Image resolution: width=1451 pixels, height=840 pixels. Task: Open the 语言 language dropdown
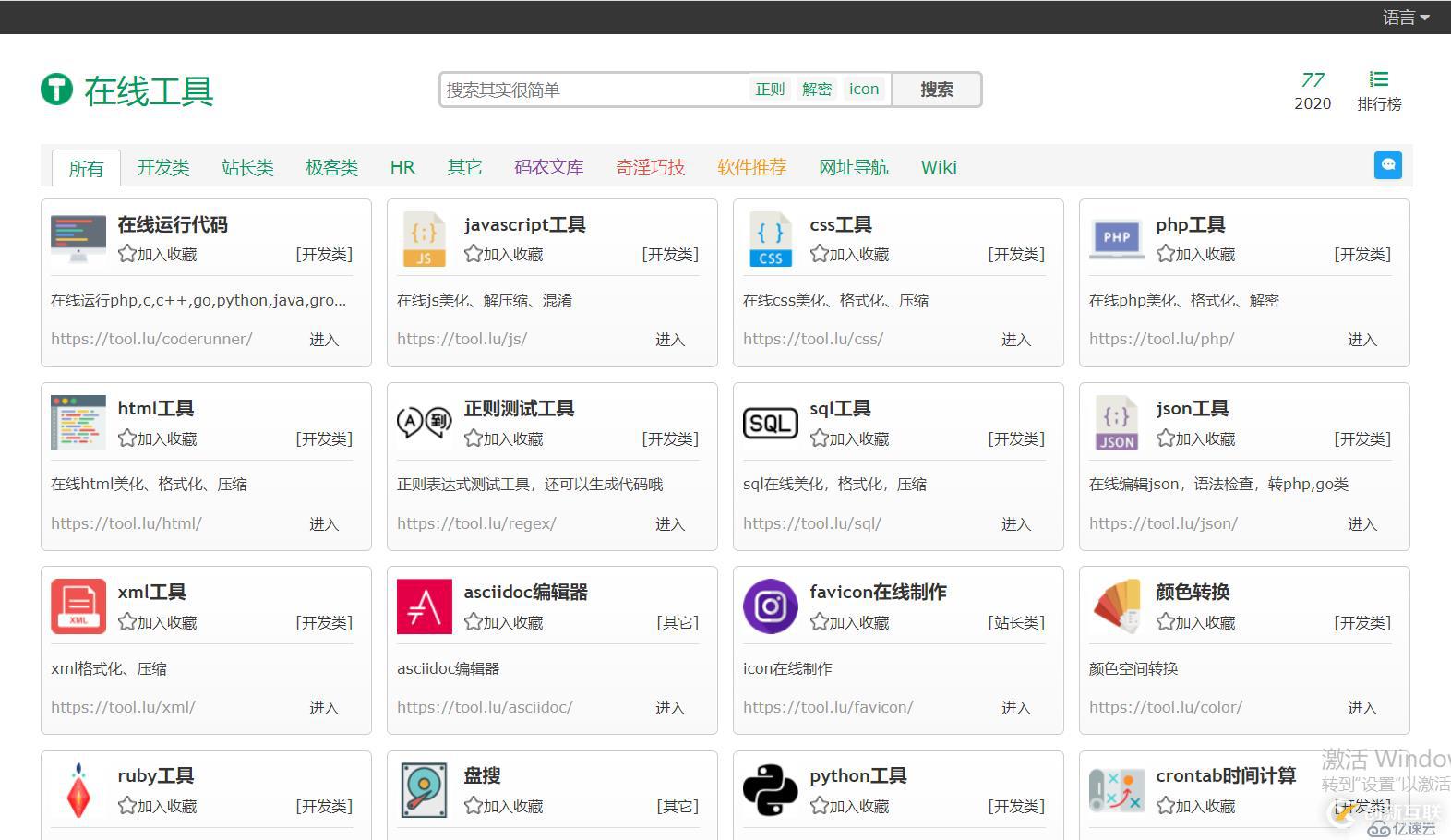1406,17
